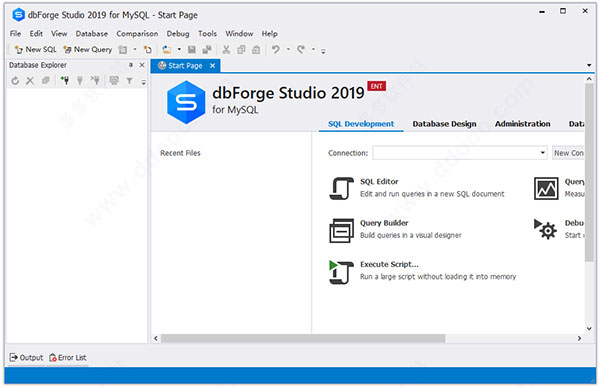Open the Output panel tab
The image size is (600, 387).
[26, 358]
